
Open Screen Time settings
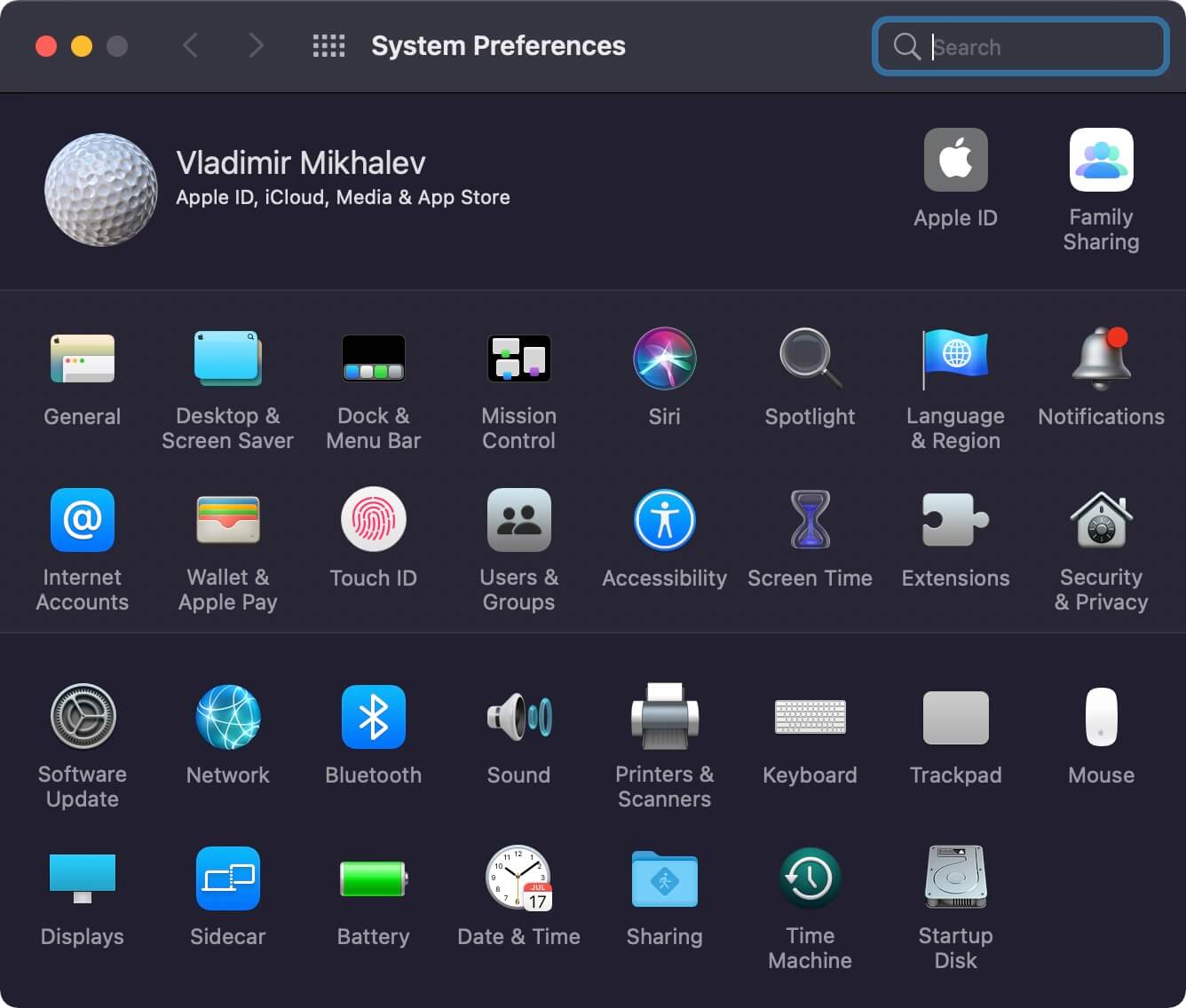click(810, 520)
